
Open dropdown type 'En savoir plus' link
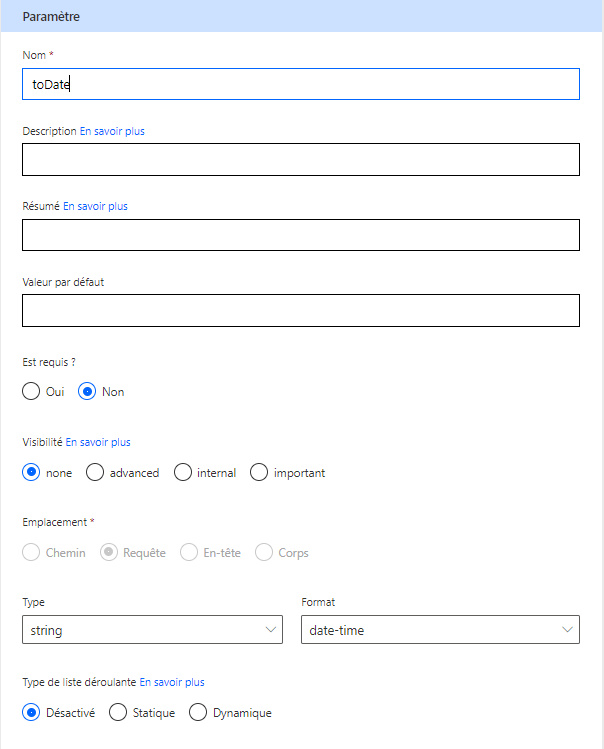(172, 682)
